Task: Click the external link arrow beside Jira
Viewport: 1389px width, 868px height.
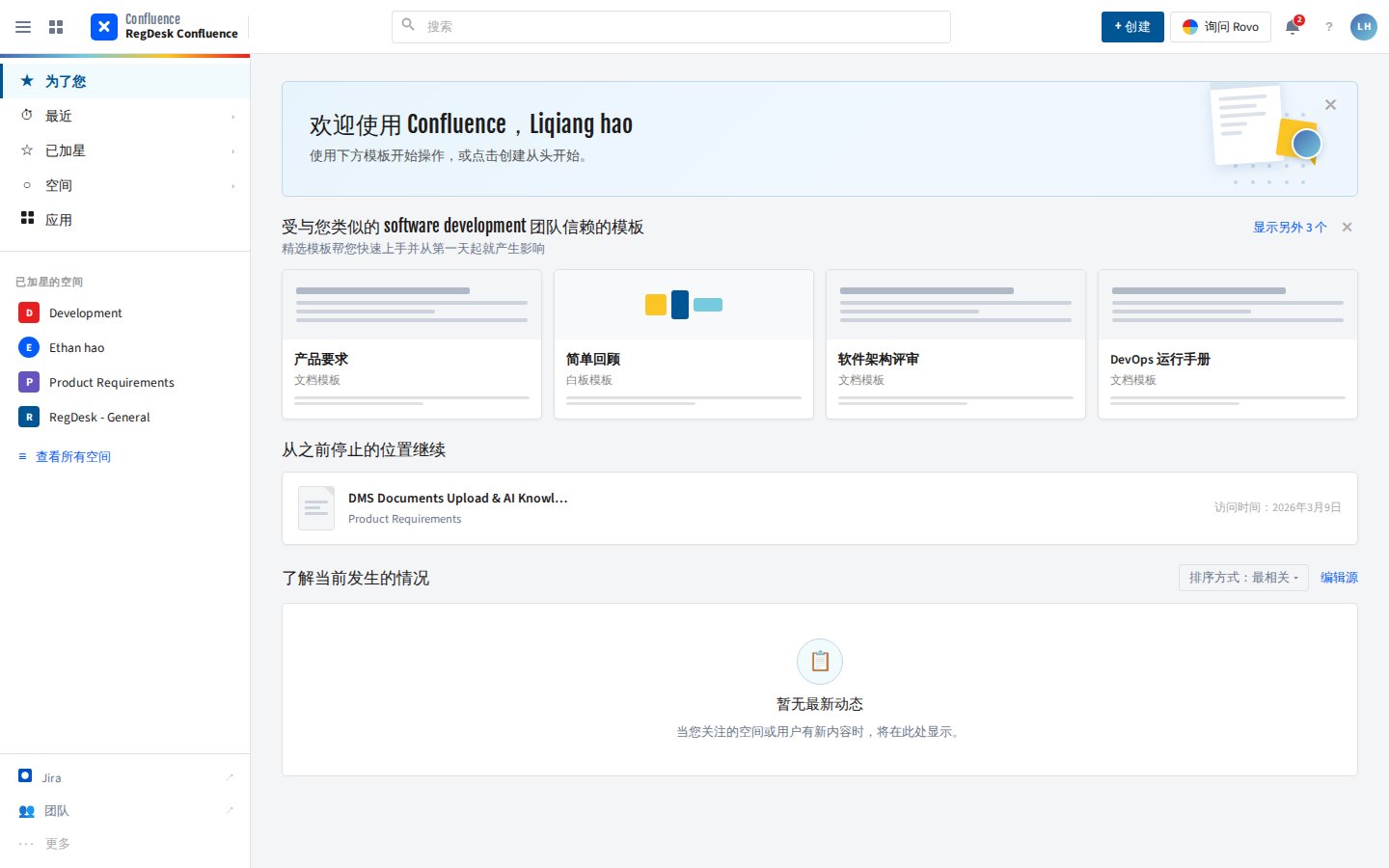Action: tap(230, 776)
